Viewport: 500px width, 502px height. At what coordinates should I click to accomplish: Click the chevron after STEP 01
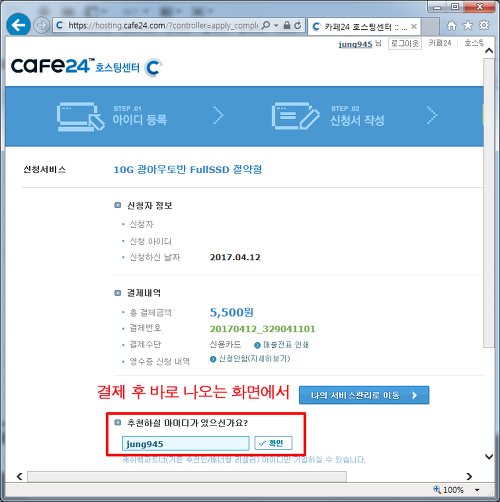[218, 115]
